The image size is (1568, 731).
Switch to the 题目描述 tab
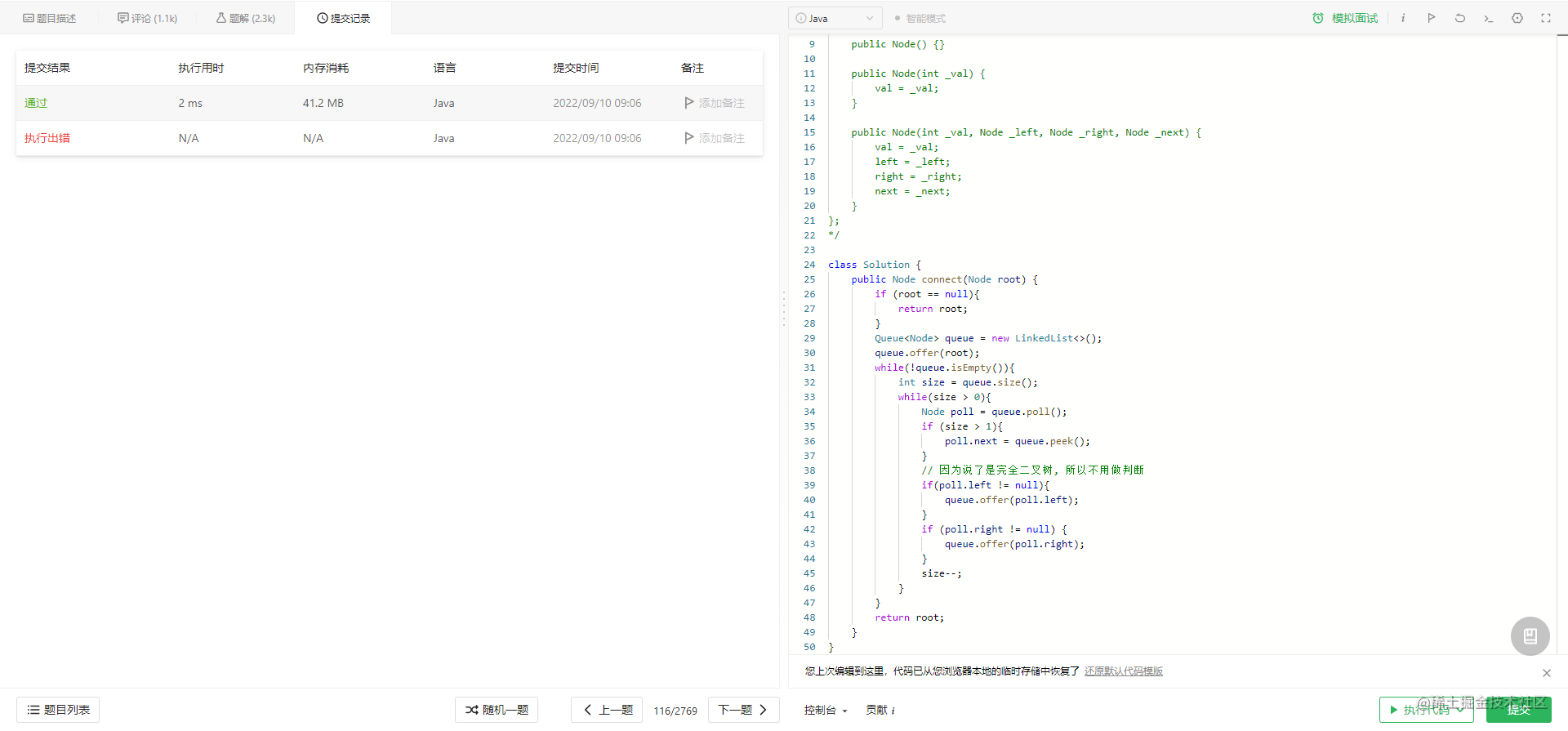49,18
